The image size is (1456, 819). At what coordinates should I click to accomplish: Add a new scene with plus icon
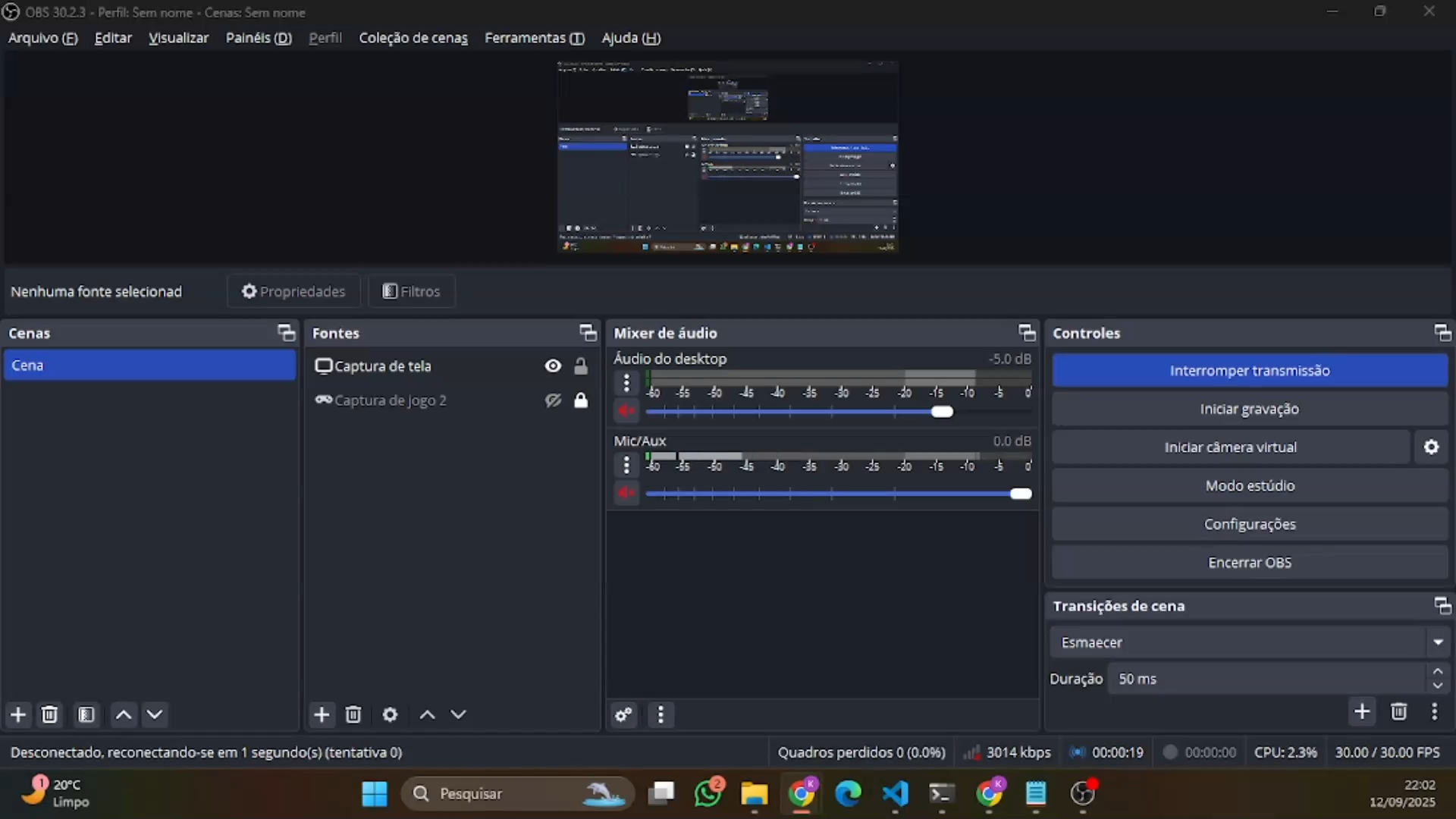(x=18, y=714)
